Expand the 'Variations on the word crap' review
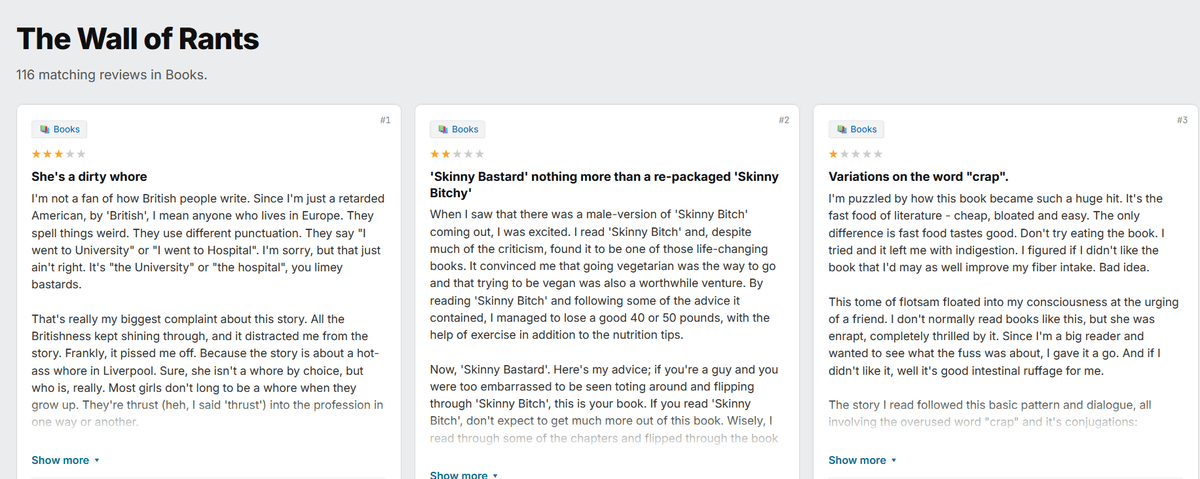Image resolution: width=1200 pixels, height=479 pixels. [857, 460]
